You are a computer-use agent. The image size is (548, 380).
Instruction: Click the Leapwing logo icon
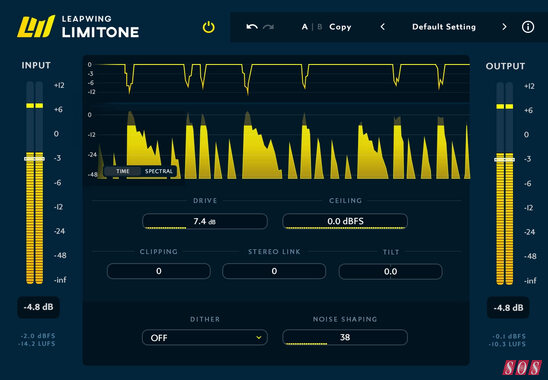(x=36, y=26)
